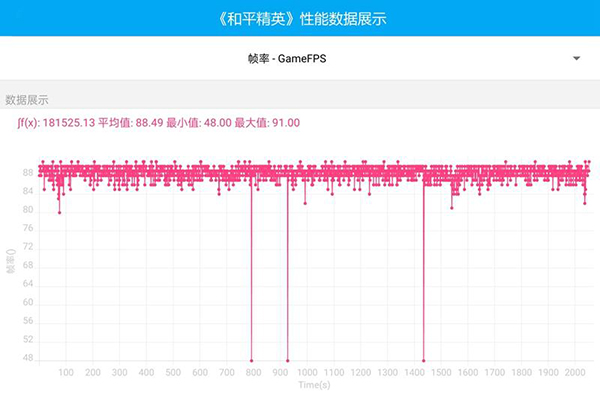Select the 最大值 91.00 maximum readout
The width and height of the screenshot is (600, 400).
[268, 123]
